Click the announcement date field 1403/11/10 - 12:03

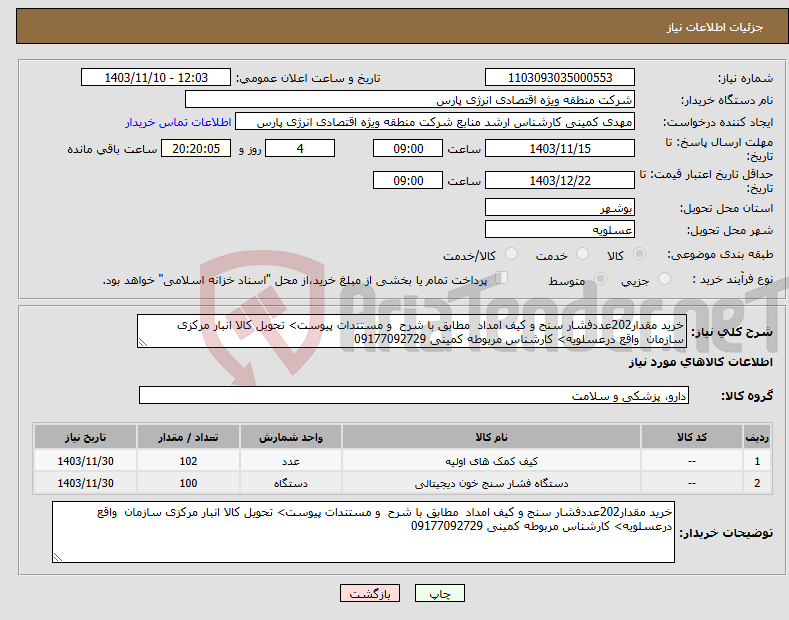(156, 78)
